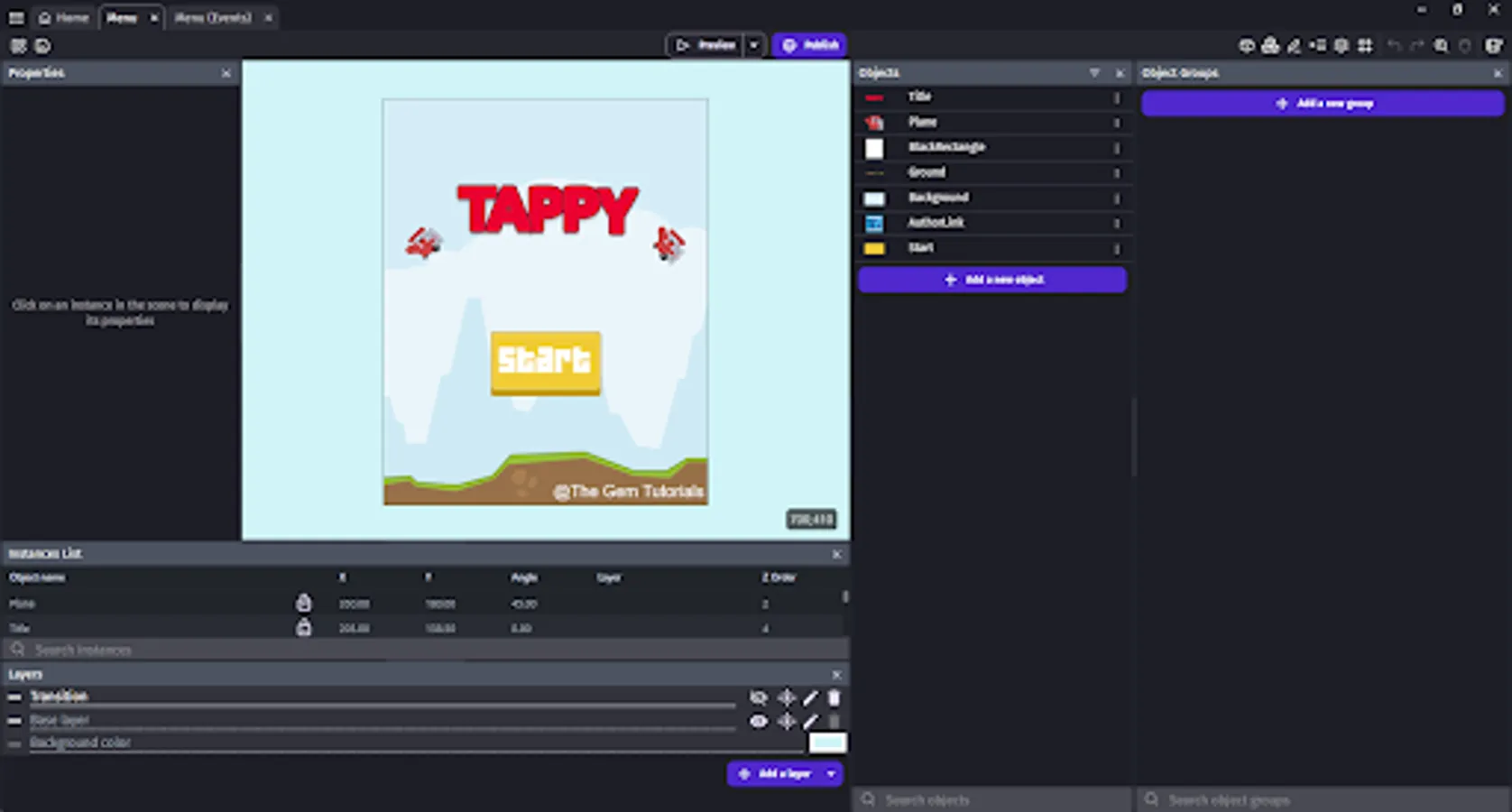This screenshot has width=1512, height=812.
Task: Click the Publish button
Action: click(x=809, y=45)
